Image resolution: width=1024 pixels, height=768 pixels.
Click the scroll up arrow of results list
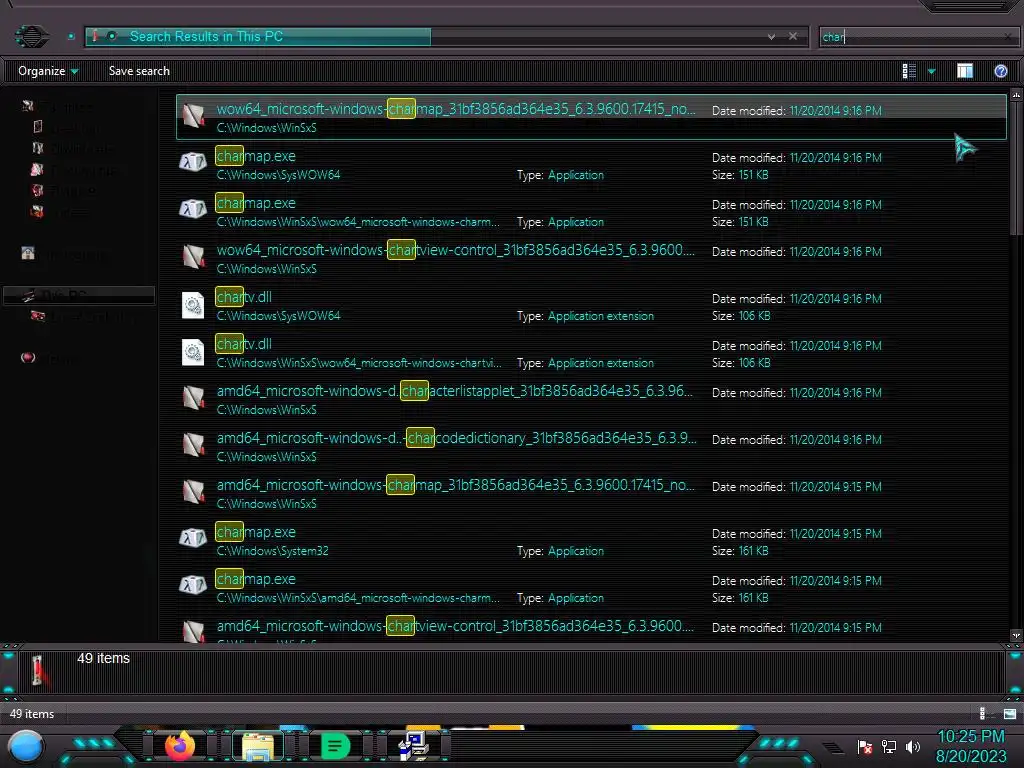pos(1016,95)
